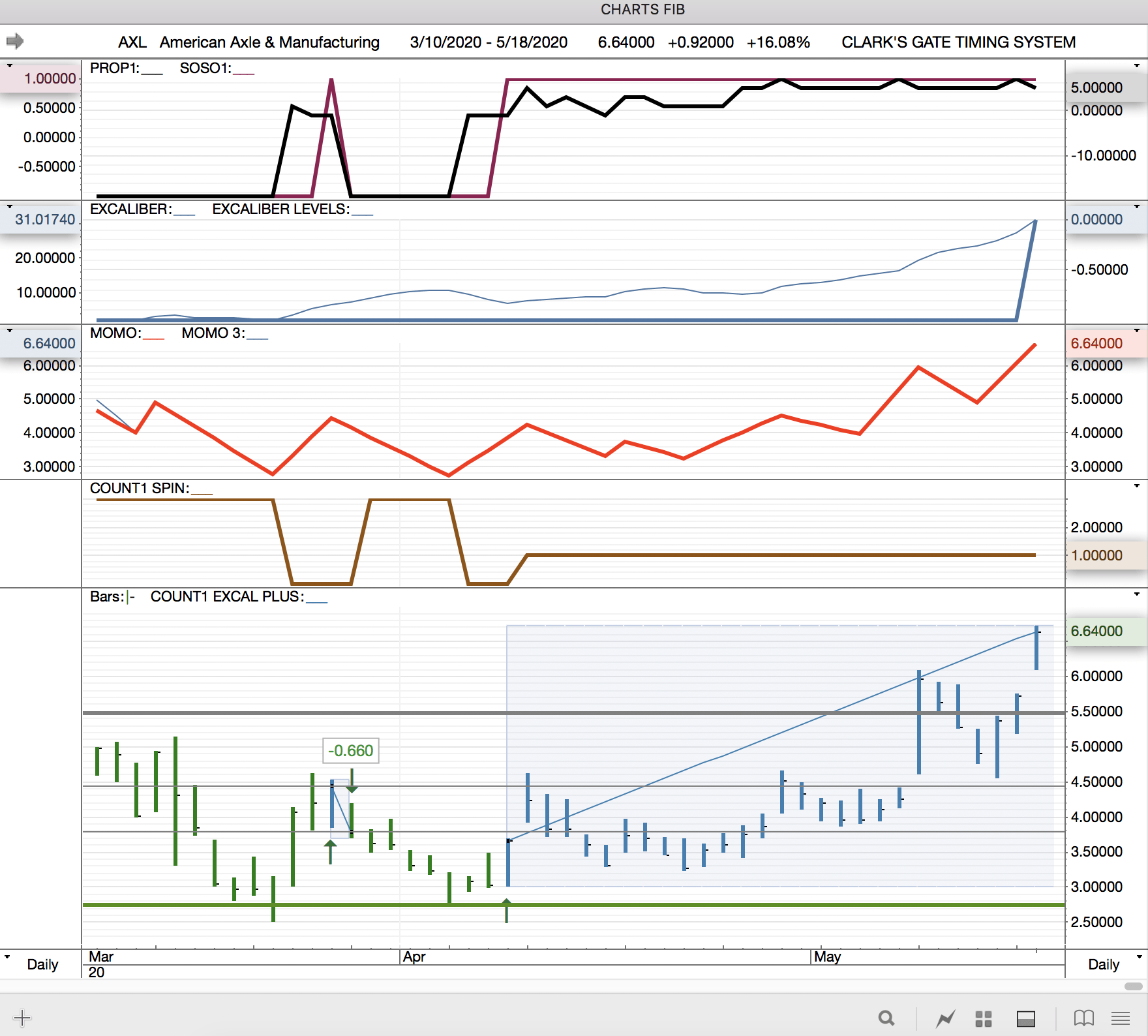
Task: Click the horizontal scrollbar thumb below the chart
Action: [1134, 986]
